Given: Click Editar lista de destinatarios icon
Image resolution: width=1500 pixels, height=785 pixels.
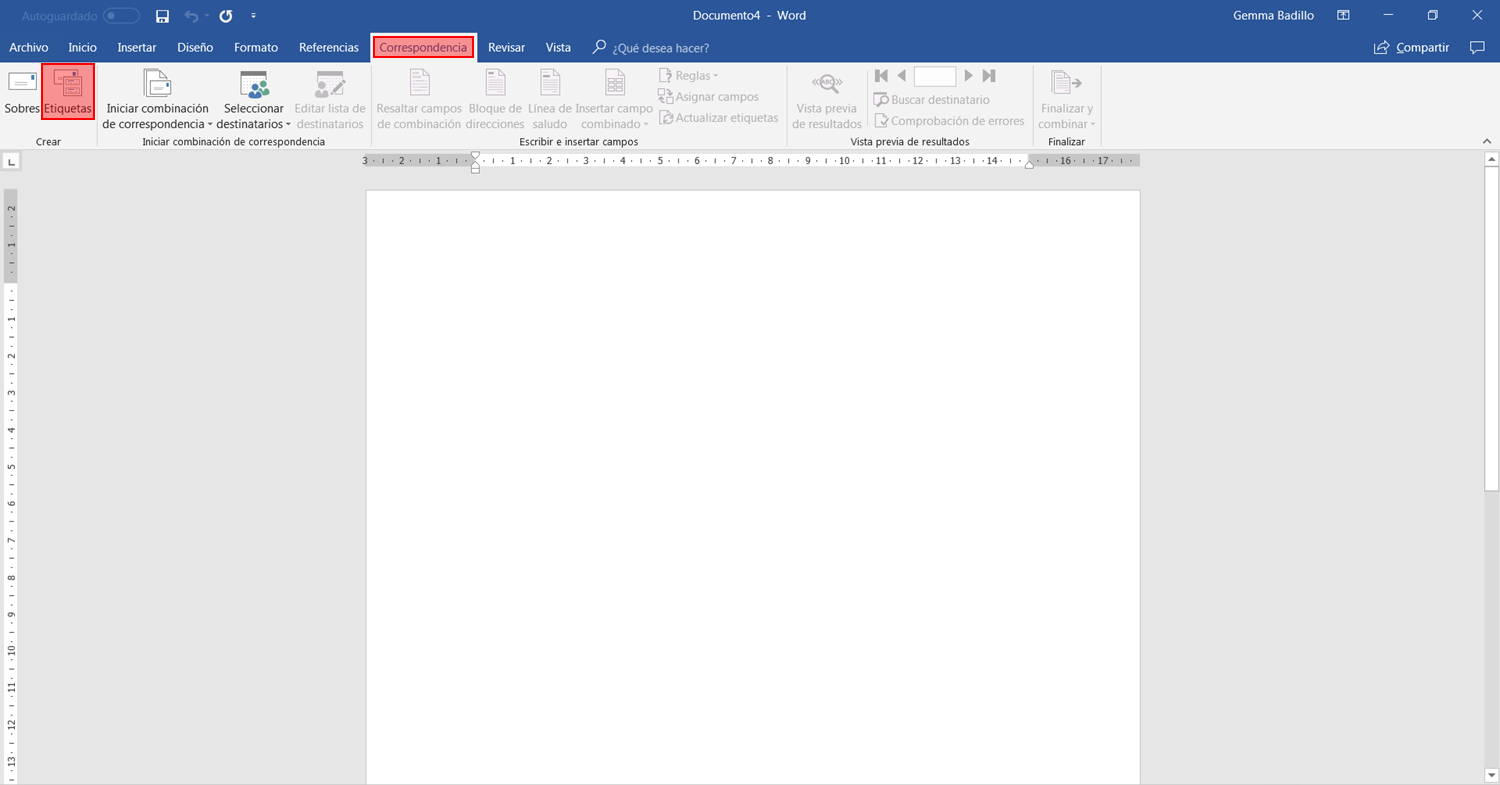Looking at the screenshot, I should [x=330, y=83].
